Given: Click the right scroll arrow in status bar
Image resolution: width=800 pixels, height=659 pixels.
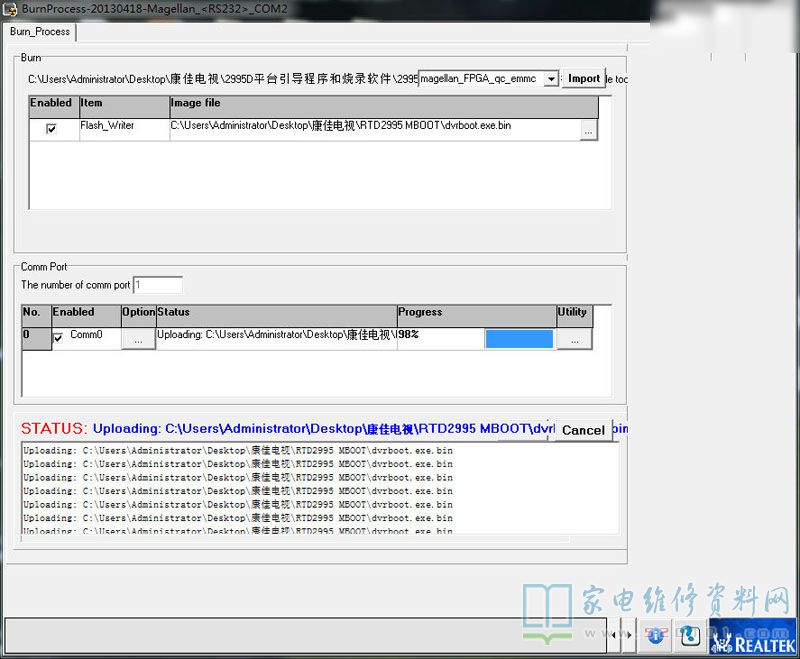Looking at the screenshot, I should coord(631,634).
